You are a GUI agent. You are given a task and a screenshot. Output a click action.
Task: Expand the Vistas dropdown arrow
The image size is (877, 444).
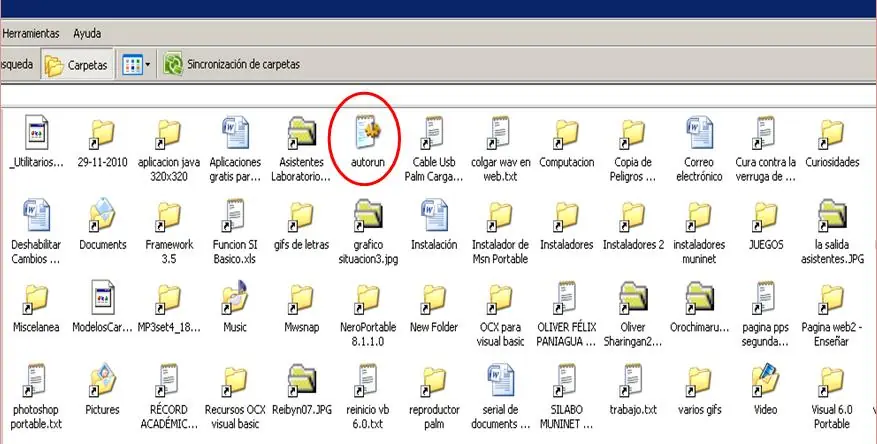coord(148,65)
